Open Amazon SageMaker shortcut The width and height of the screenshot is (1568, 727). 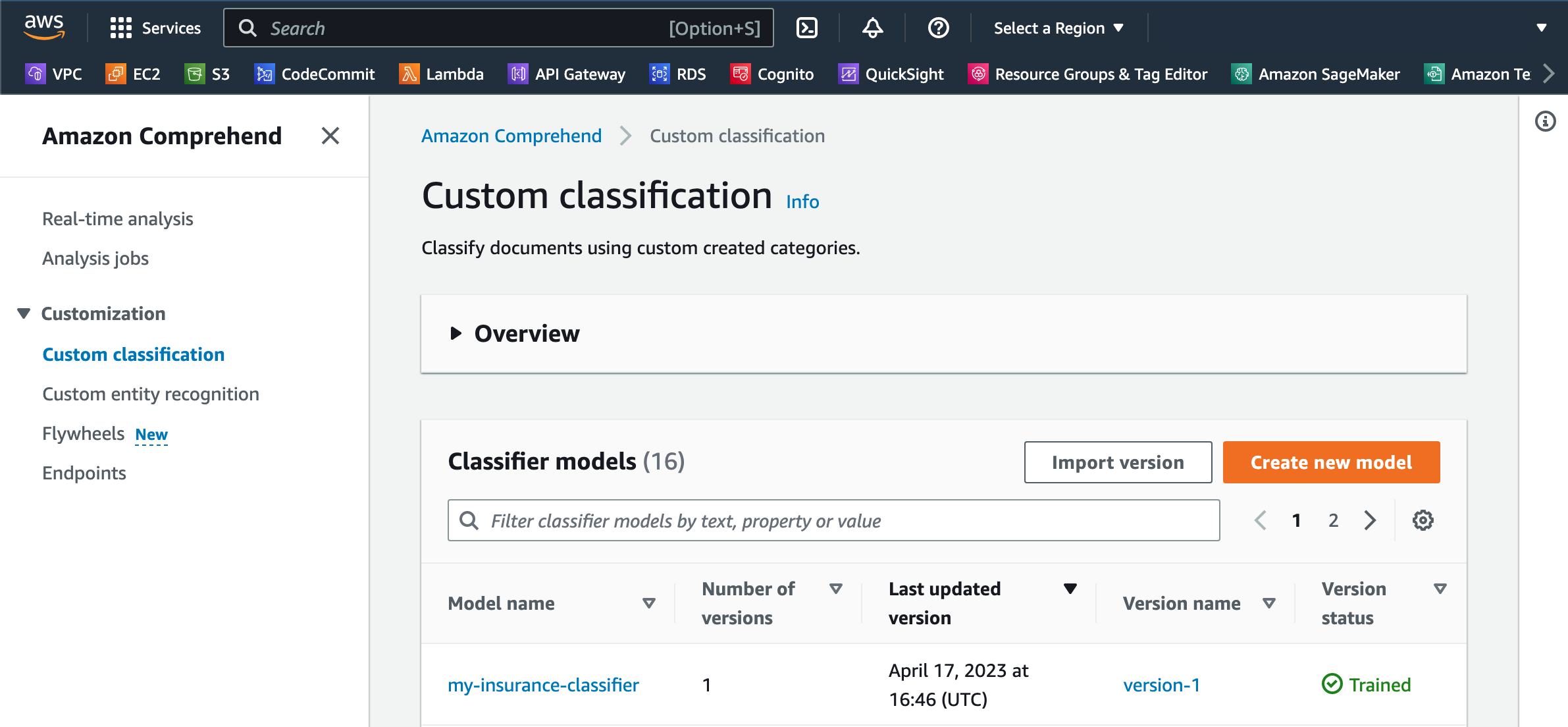(1315, 74)
